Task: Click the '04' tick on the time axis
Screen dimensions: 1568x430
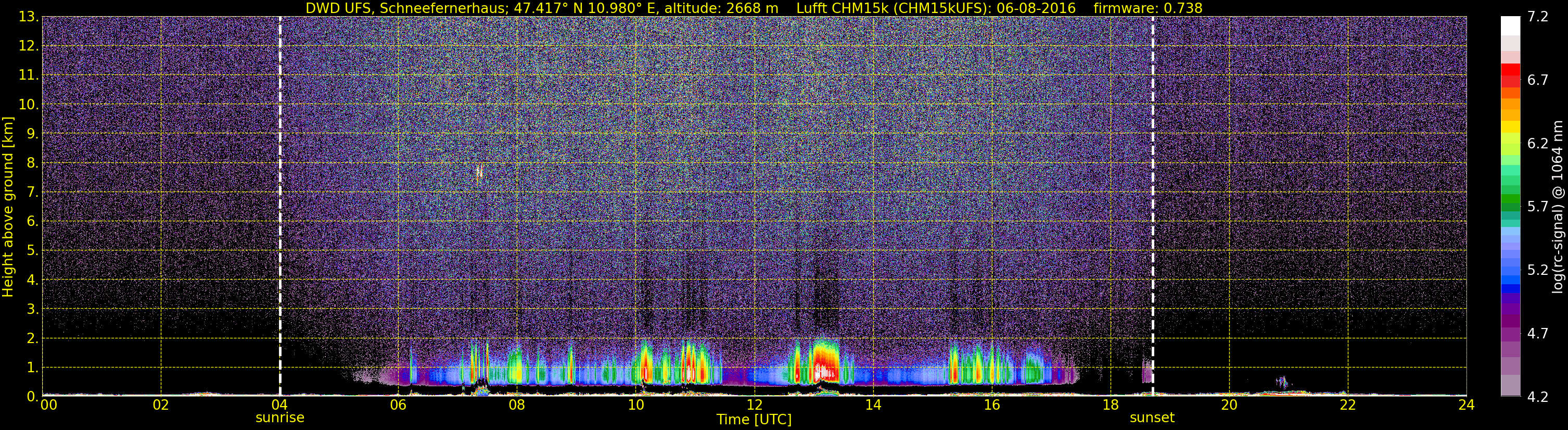Action: [x=279, y=405]
